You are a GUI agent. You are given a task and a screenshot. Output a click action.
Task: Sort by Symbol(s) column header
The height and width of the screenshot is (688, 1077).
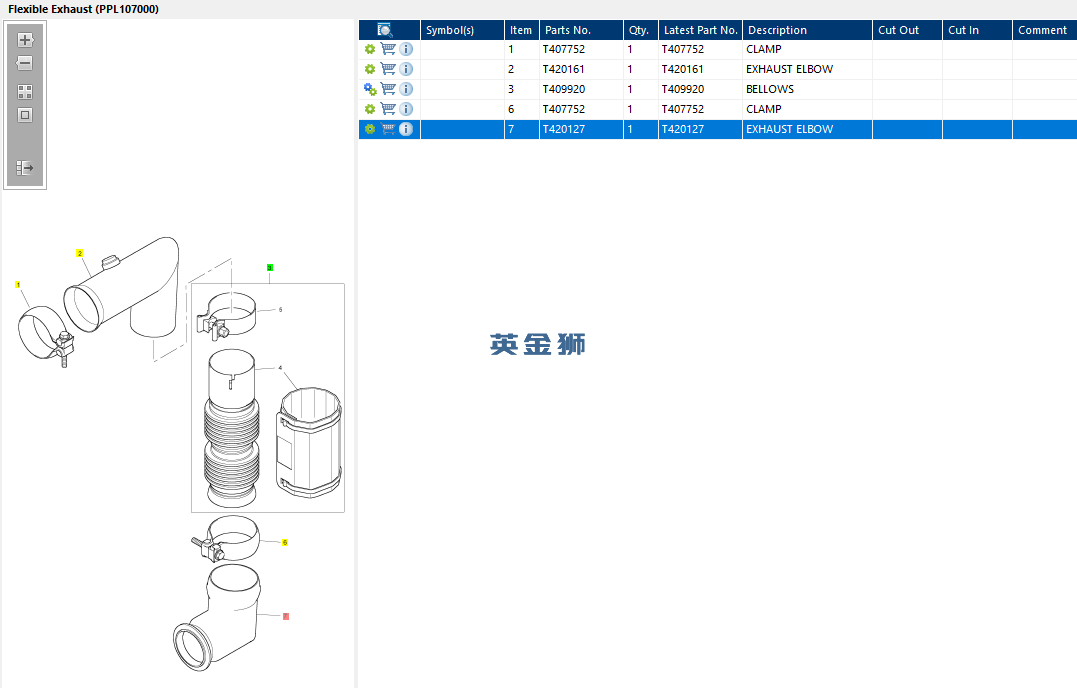[x=462, y=30]
